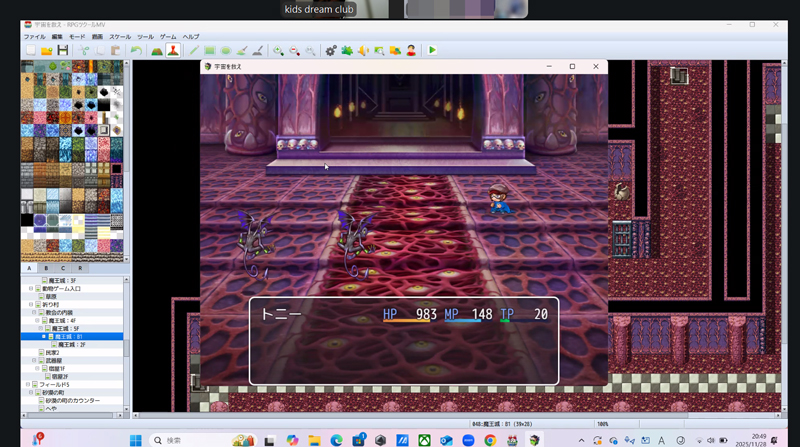The height and width of the screenshot is (447, 800).
Task: Click the Windows taskbar search box
Action: click(x=200, y=440)
